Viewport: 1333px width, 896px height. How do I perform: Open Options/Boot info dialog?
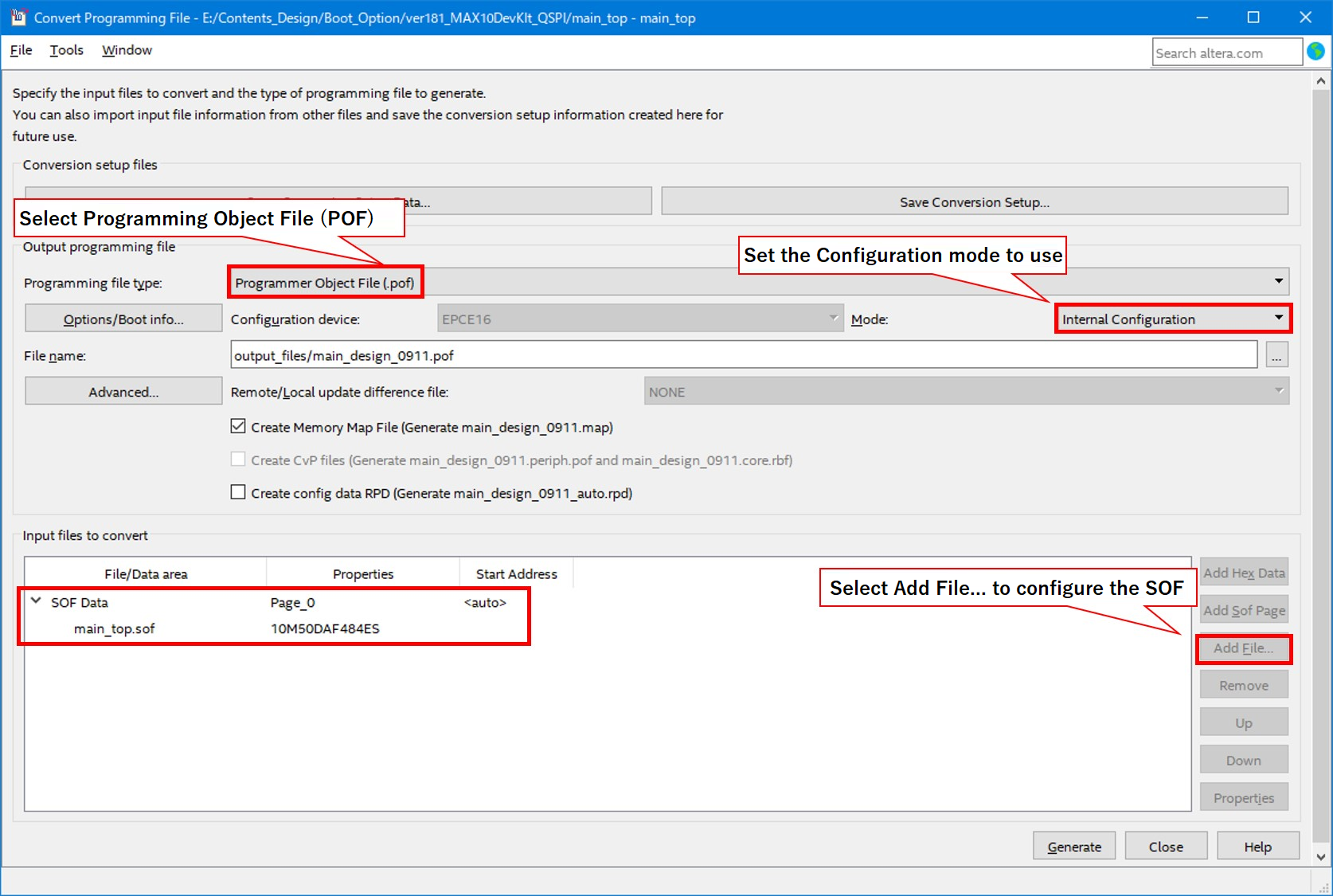(x=123, y=319)
